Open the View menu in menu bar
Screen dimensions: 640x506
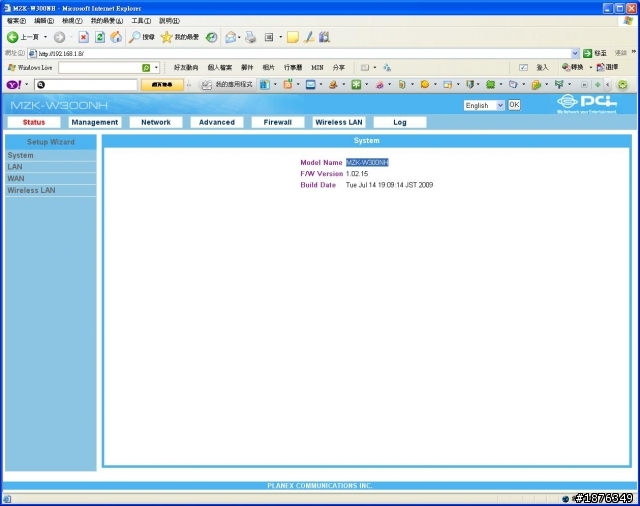tap(72, 21)
